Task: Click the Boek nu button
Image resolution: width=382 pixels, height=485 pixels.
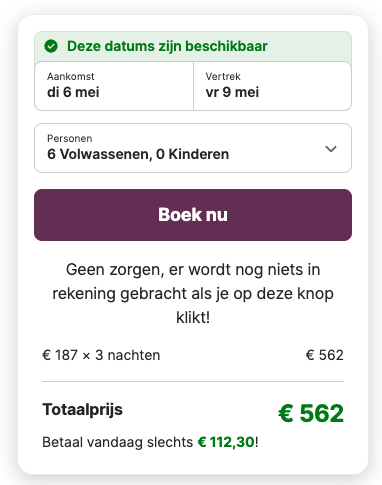Action: coord(193,215)
